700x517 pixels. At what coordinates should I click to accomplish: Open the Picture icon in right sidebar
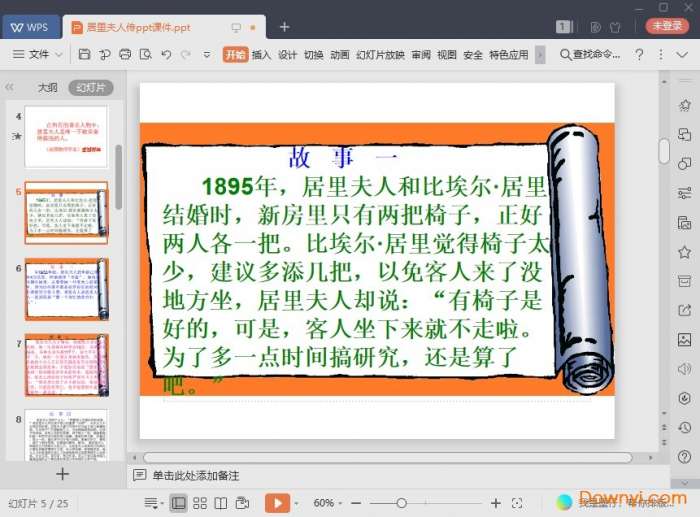[684, 339]
